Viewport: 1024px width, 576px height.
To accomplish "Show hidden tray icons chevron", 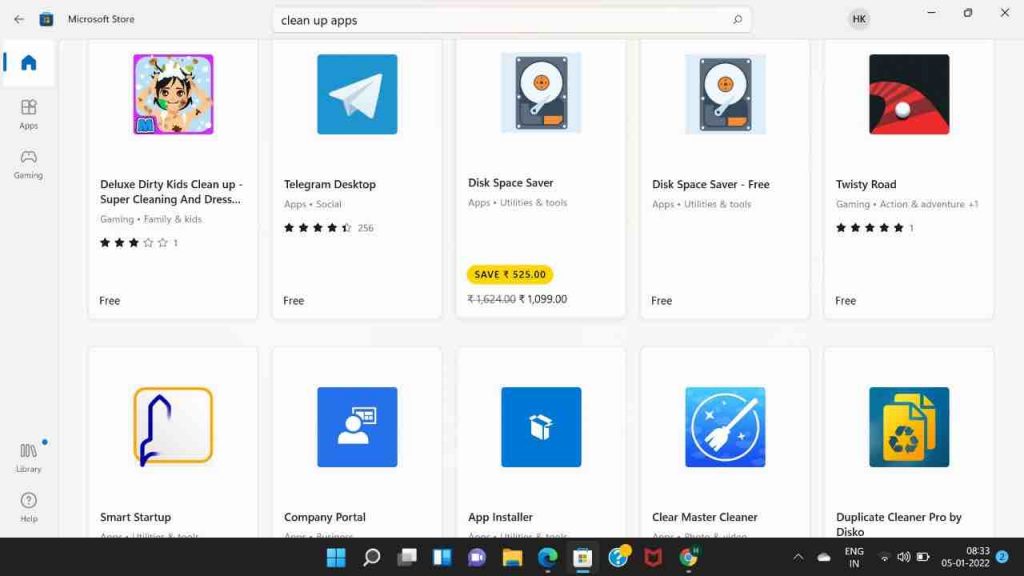I will coord(798,557).
